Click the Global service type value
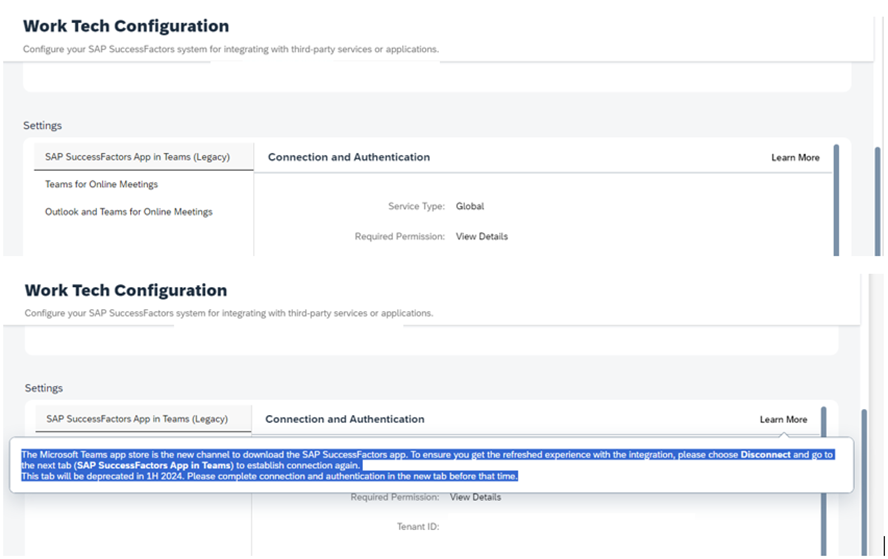The width and height of the screenshot is (888, 559). [x=469, y=206]
